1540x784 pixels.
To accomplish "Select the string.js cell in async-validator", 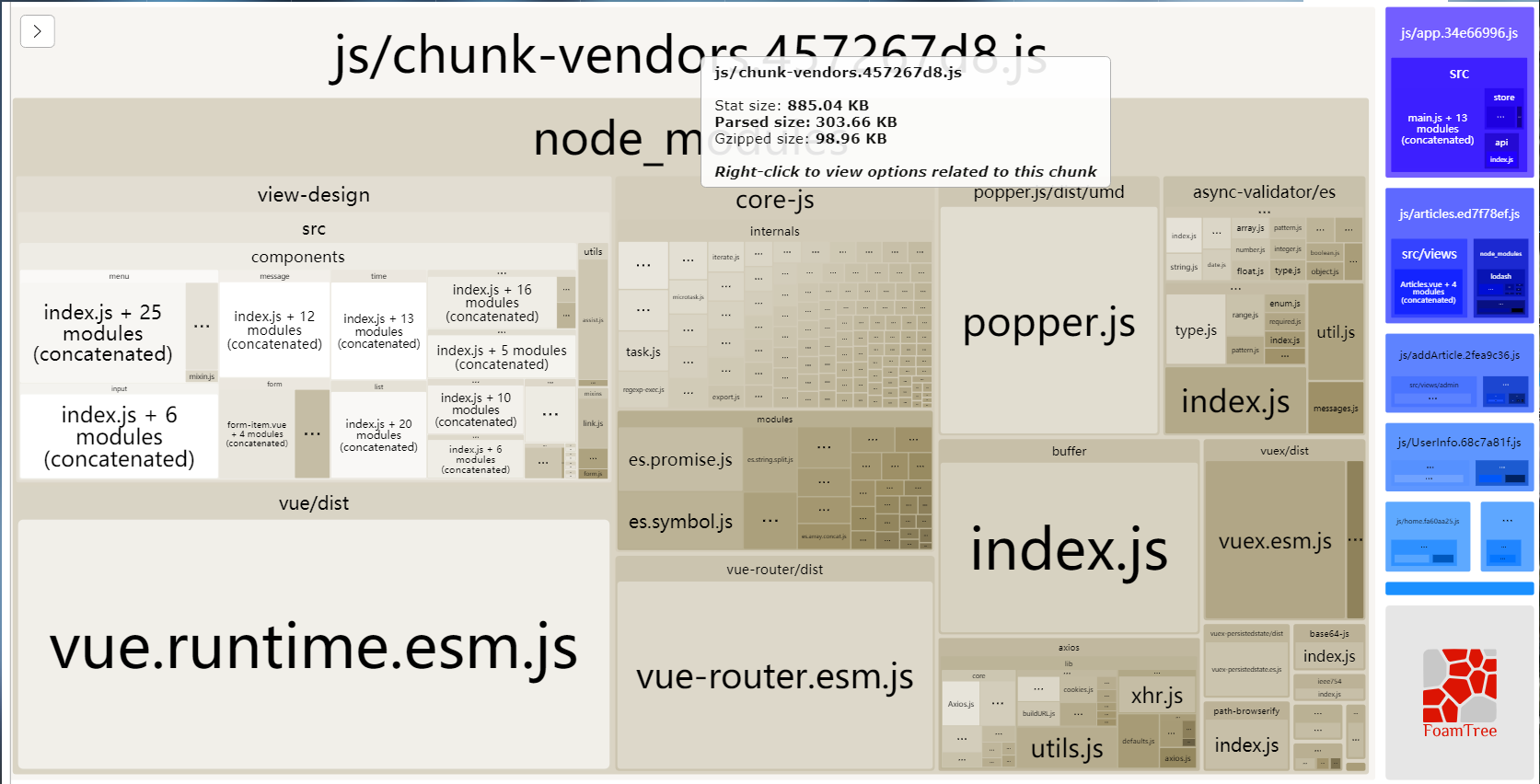I will pos(1184,267).
